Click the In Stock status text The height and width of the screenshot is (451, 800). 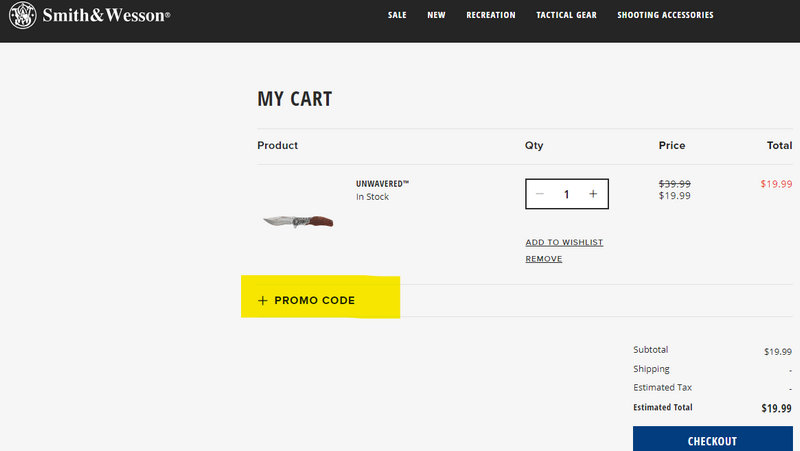click(x=372, y=197)
